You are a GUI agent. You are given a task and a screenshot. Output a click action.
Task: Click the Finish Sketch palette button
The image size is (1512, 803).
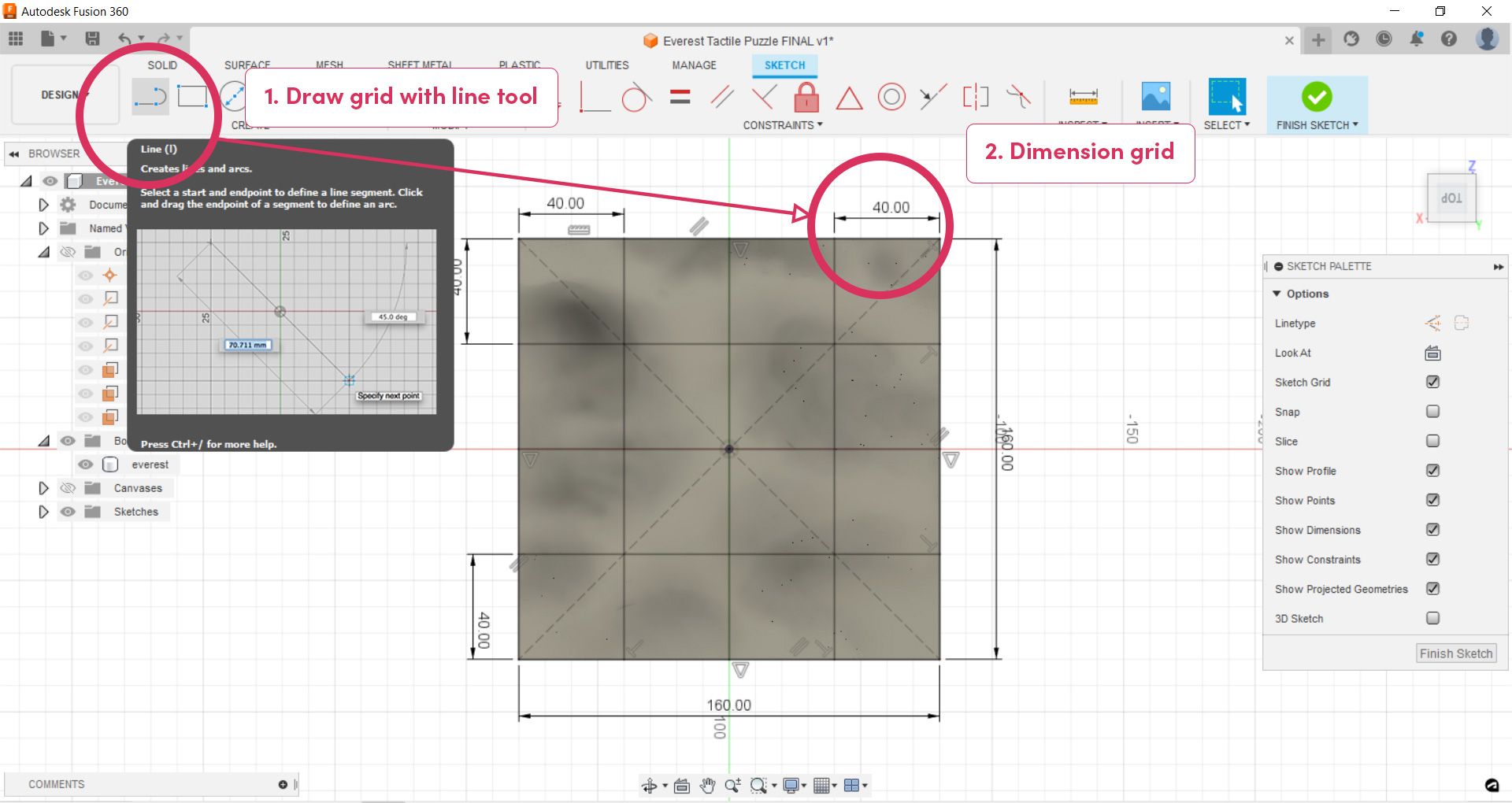1456,653
